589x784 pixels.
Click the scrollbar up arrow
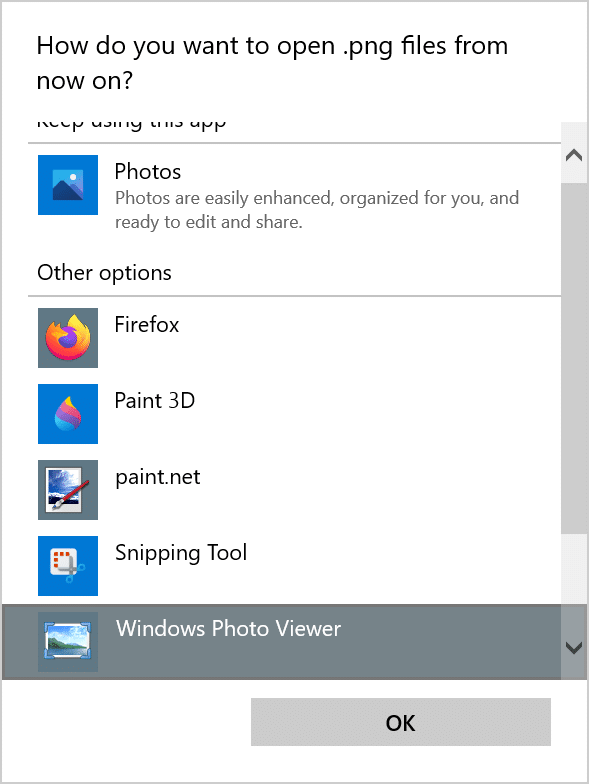574,154
